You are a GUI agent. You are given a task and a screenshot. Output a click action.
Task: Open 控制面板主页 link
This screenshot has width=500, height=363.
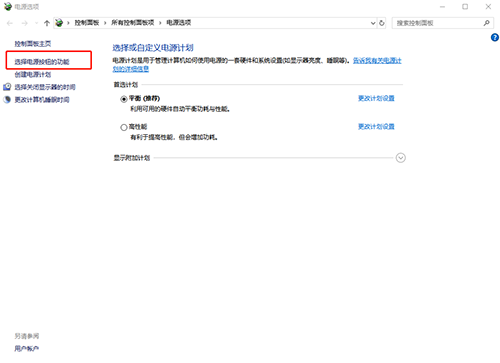point(33,44)
